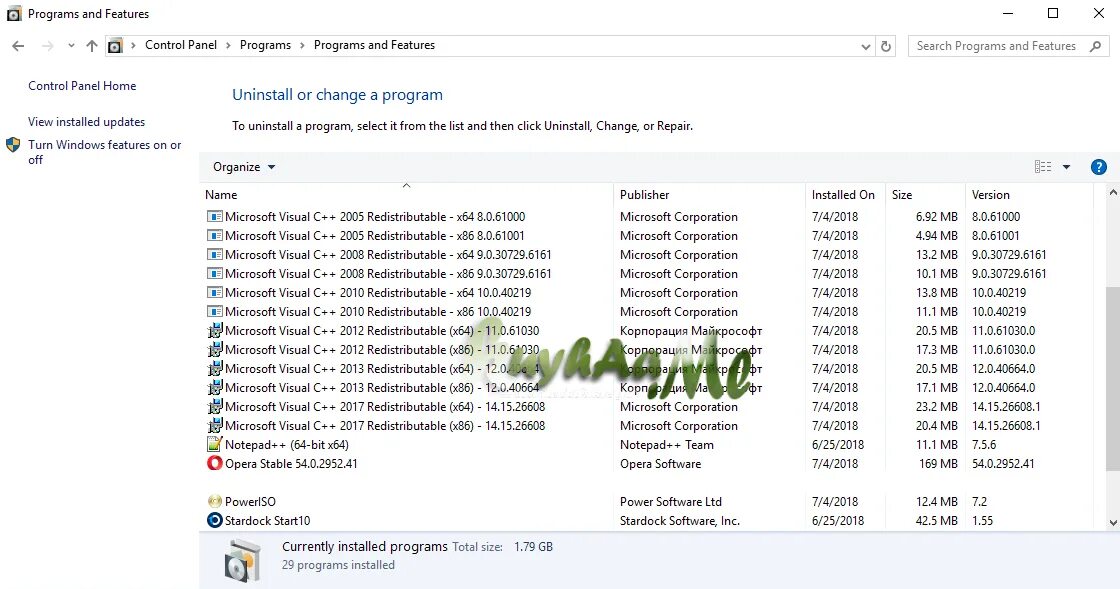Click icon of Visual C++ 2013 (x86) entry
Screen dimensions: 1120x589
[214, 388]
